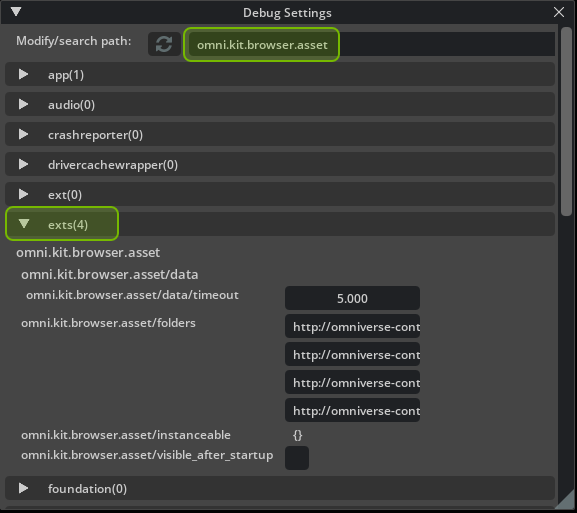Click the omni.kit.browser.asset/folders label

[108, 323]
